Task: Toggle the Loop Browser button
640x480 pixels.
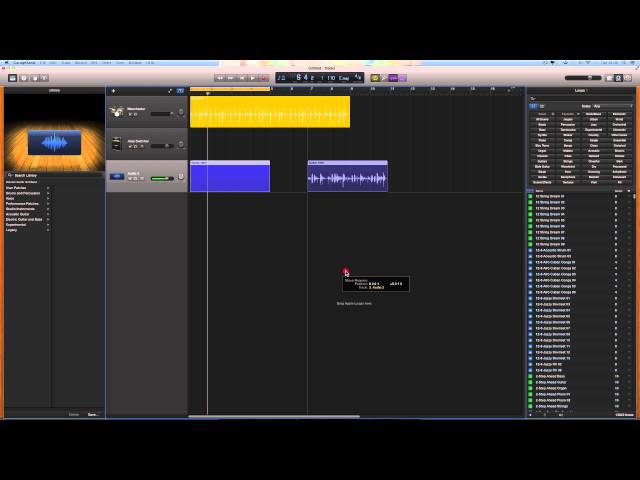Action: [618, 78]
